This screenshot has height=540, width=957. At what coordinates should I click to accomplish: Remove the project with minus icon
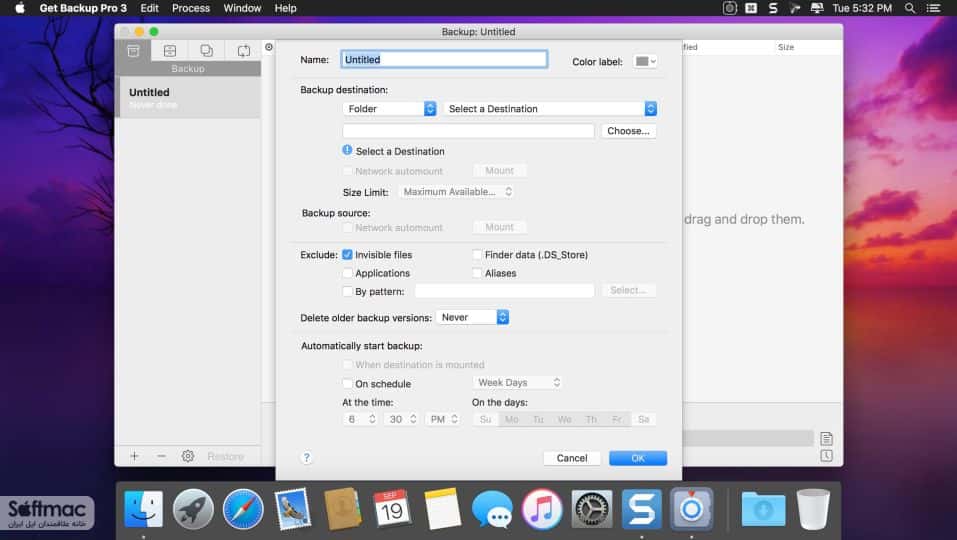point(161,456)
